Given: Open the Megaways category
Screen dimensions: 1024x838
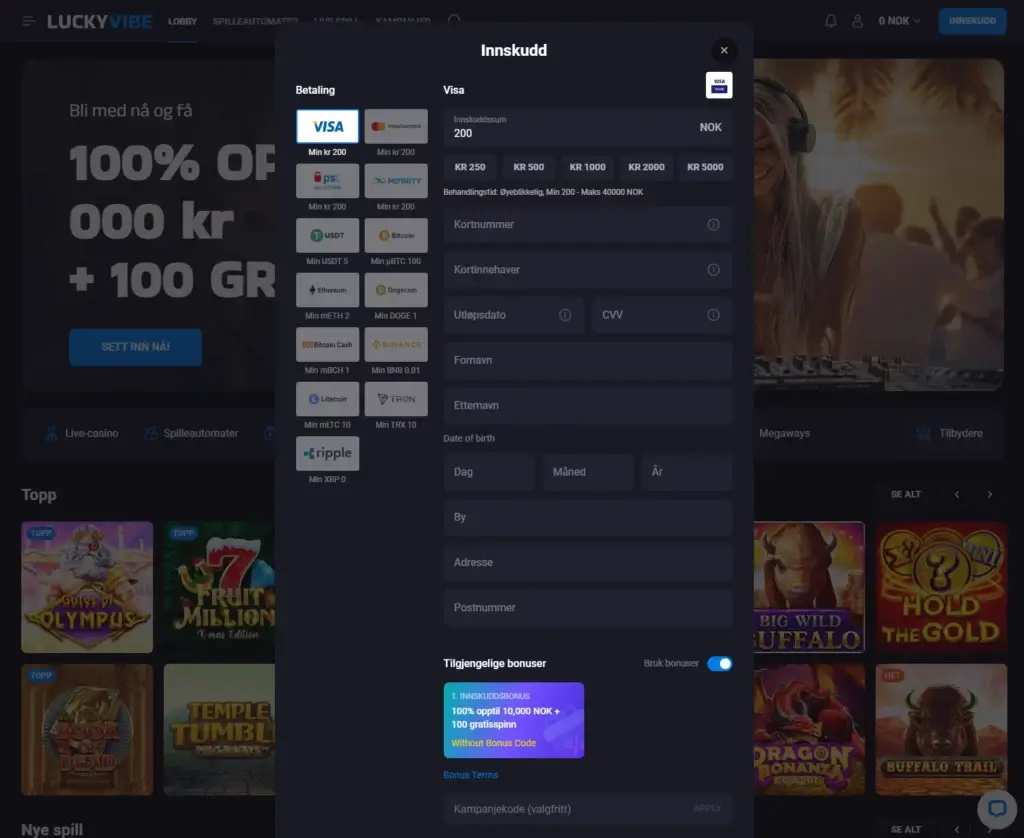Looking at the screenshot, I should tap(784, 433).
